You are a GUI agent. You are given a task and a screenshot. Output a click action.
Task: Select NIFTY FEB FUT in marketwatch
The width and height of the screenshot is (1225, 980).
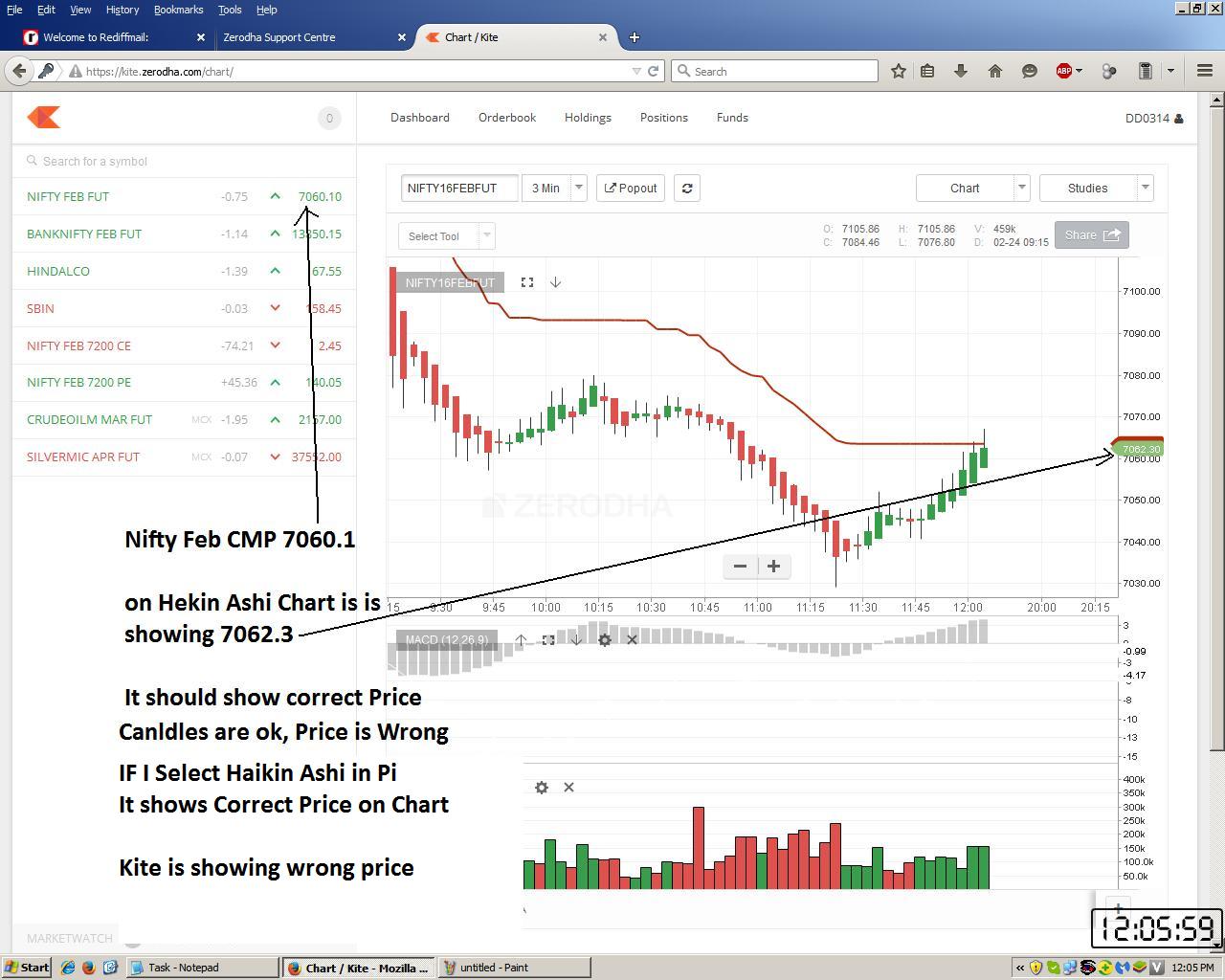pos(184,196)
